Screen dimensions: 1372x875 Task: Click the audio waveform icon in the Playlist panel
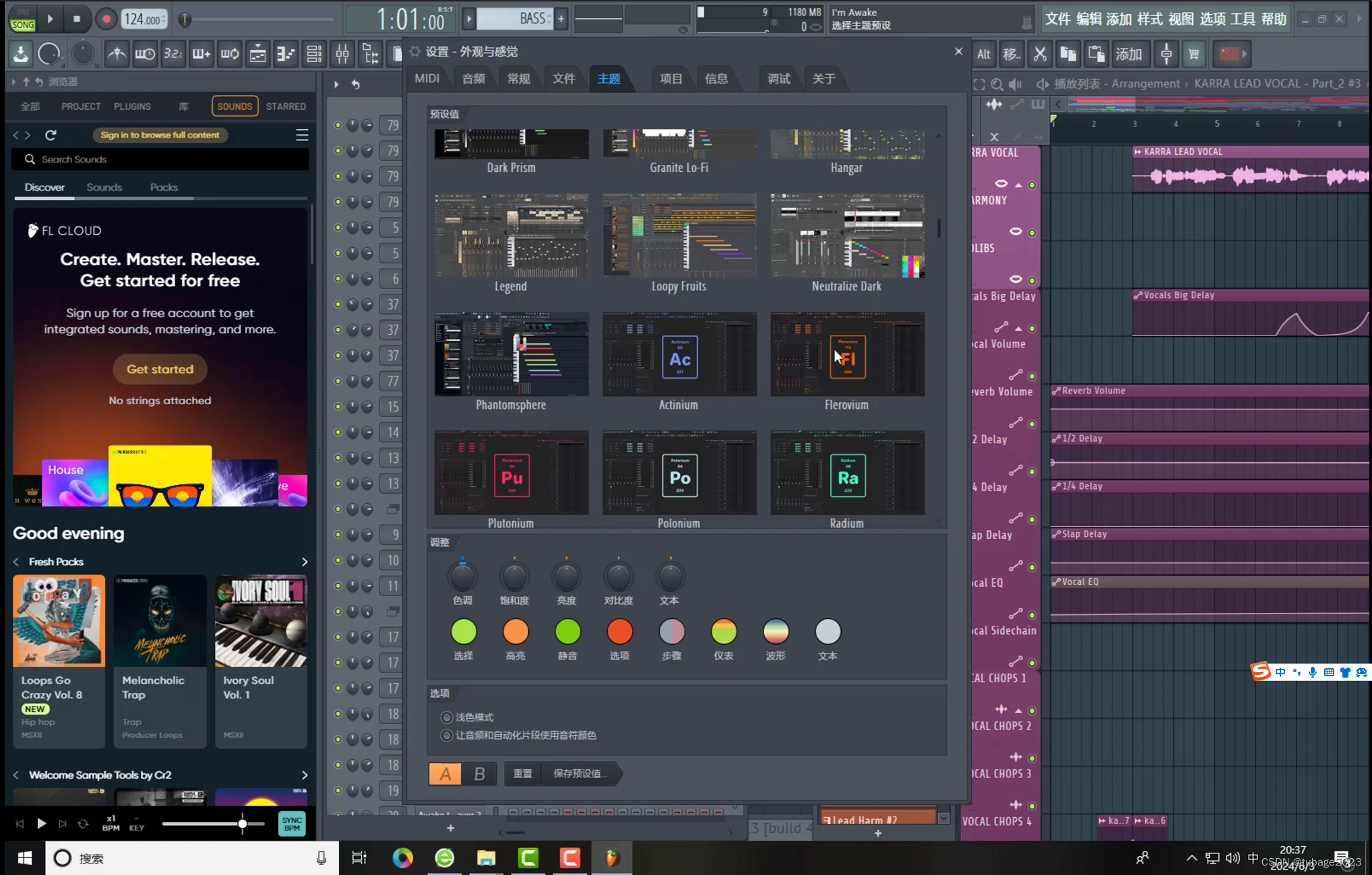[x=994, y=104]
